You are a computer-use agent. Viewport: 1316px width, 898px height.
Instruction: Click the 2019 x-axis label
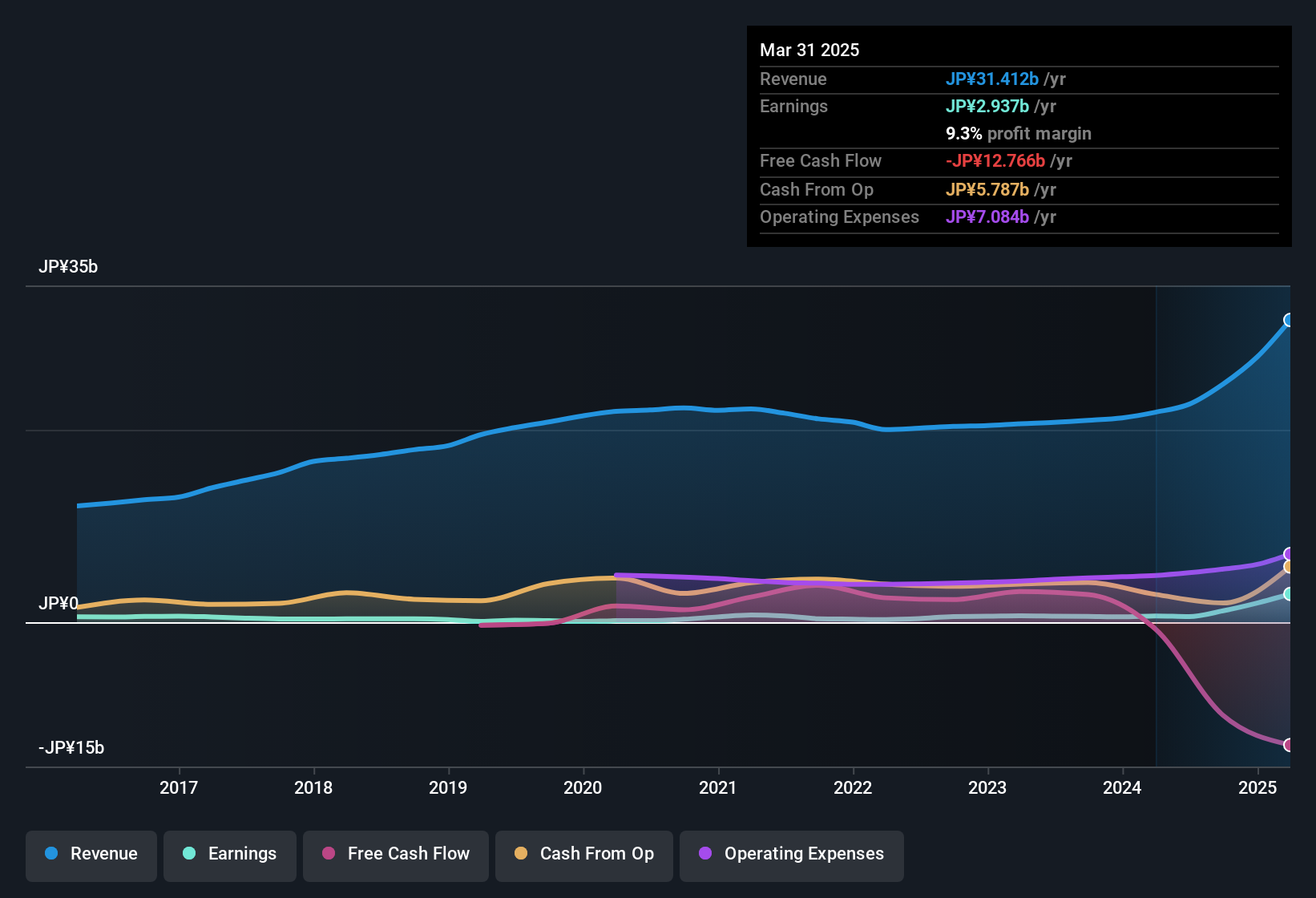point(448,787)
